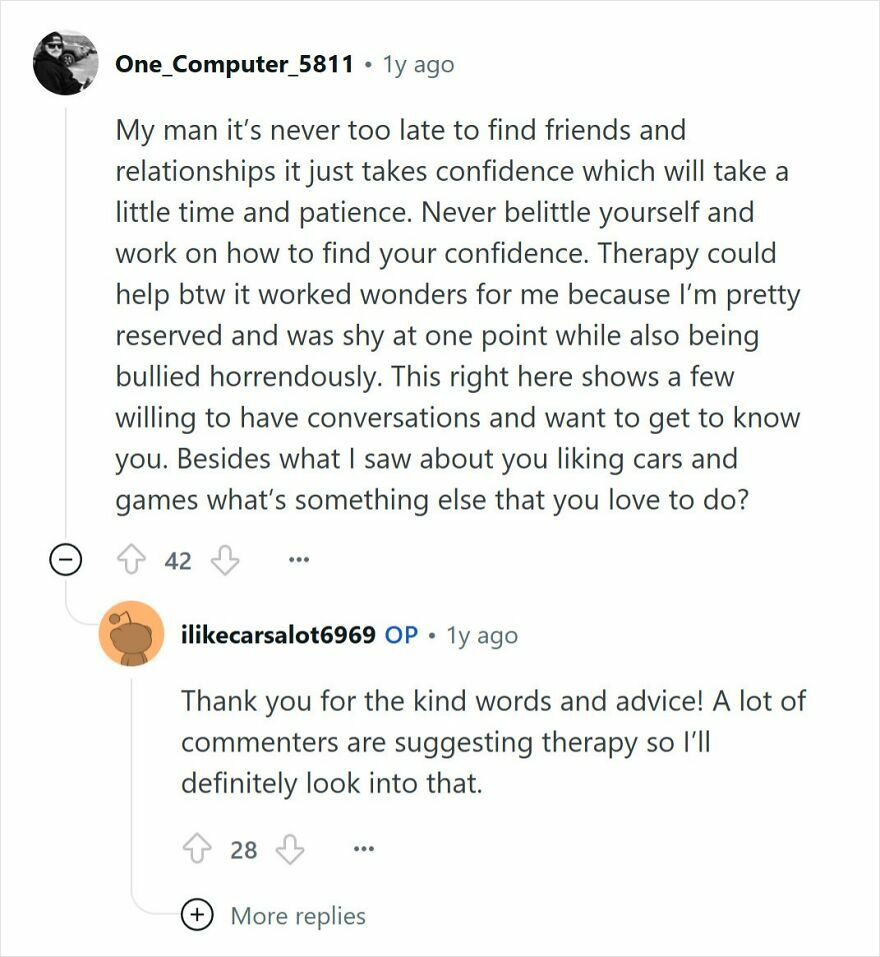
Task: Click the OP badge next to ilikecarsalot6969
Action: 402,634
